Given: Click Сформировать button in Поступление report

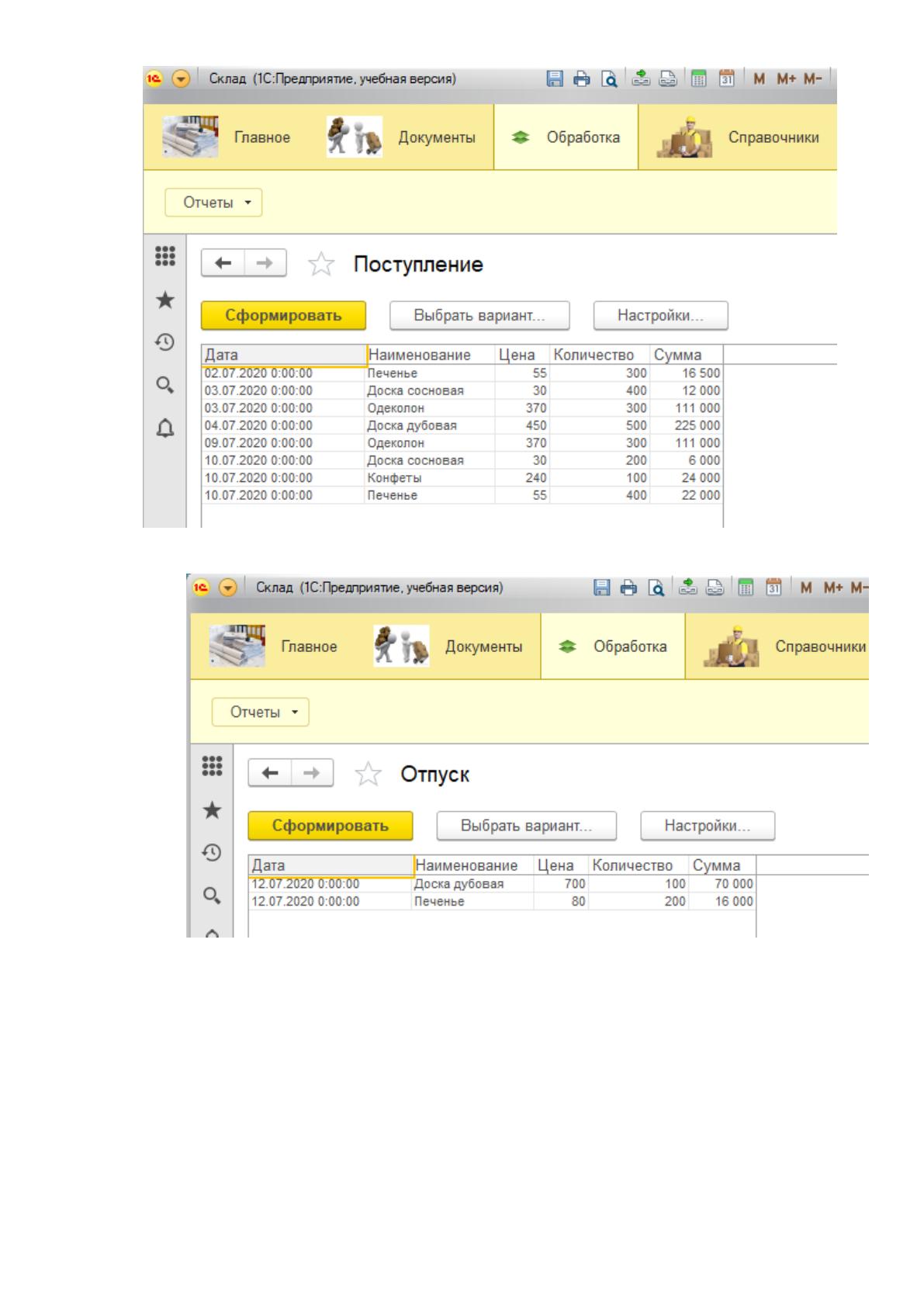Looking at the screenshot, I should click(x=283, y=316).
